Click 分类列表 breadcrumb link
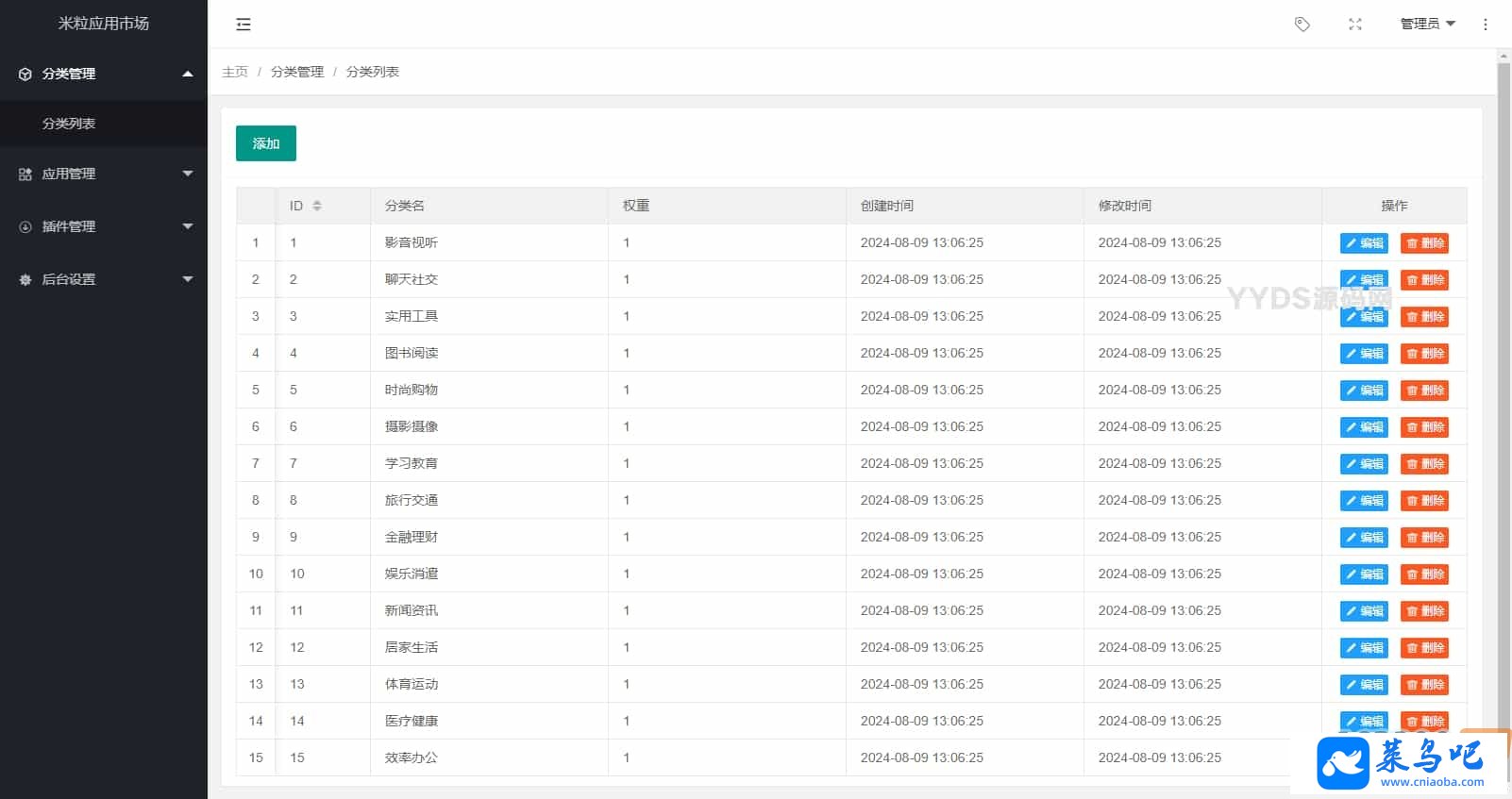 pyautogui.click(x=373, y=72)
